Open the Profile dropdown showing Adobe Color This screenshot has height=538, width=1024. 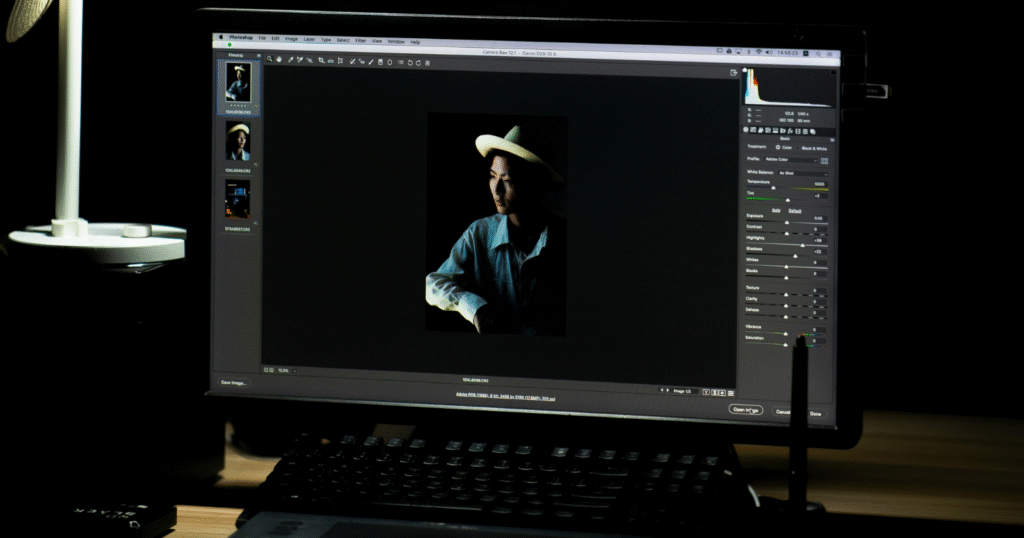coord(792,160)
